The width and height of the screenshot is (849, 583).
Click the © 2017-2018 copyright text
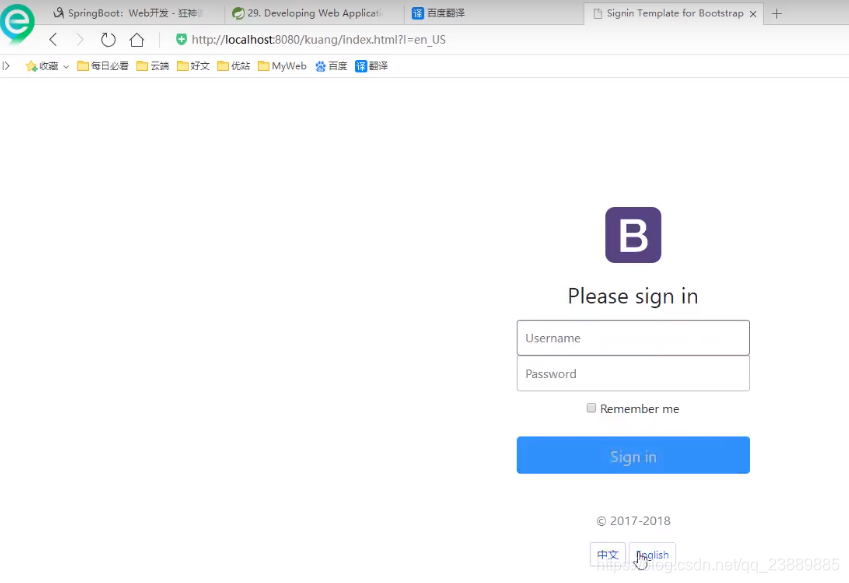(634, 521)
